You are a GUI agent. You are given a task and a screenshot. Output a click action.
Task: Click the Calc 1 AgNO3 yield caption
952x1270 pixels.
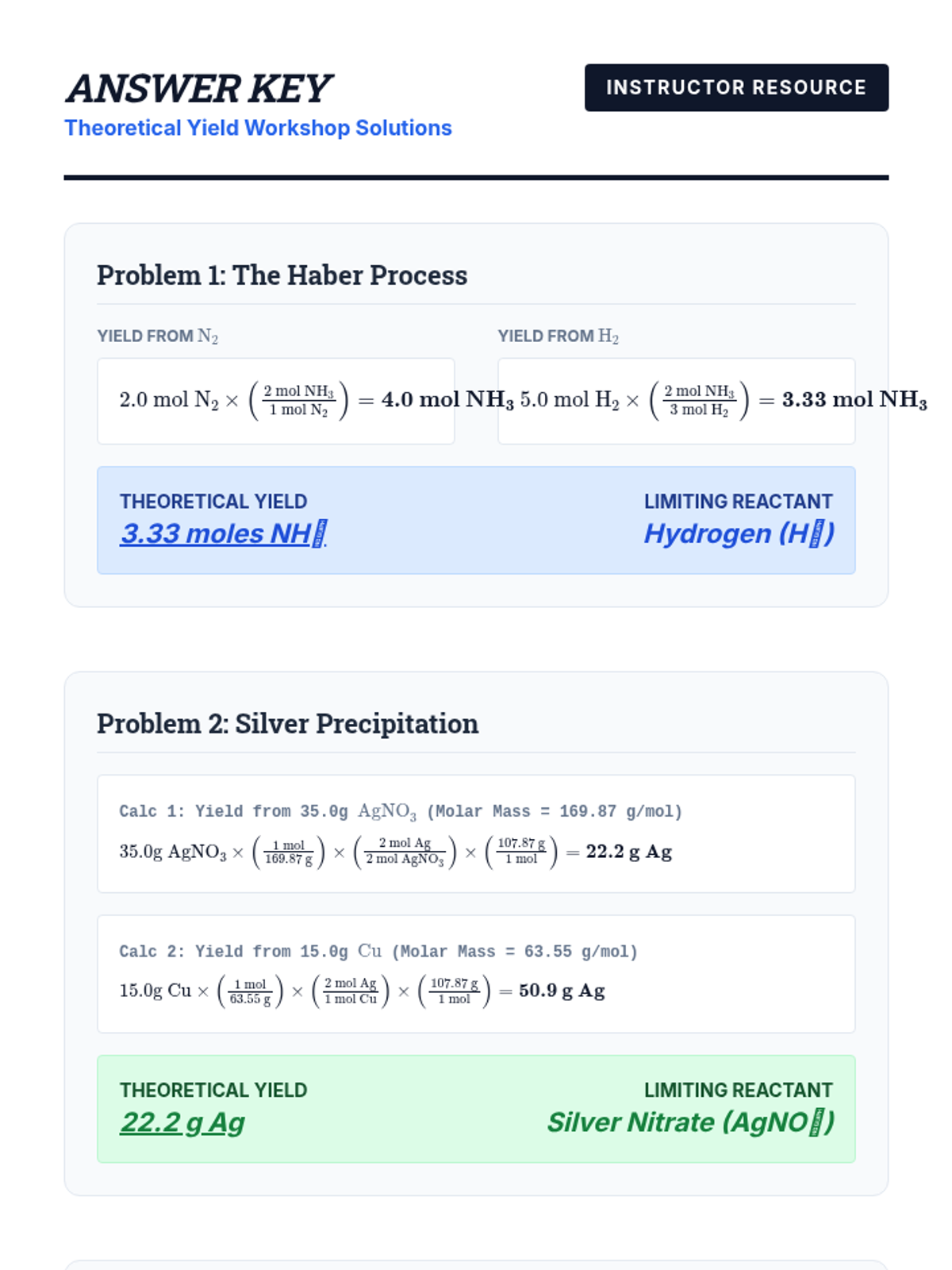click(x=400, y=811)
